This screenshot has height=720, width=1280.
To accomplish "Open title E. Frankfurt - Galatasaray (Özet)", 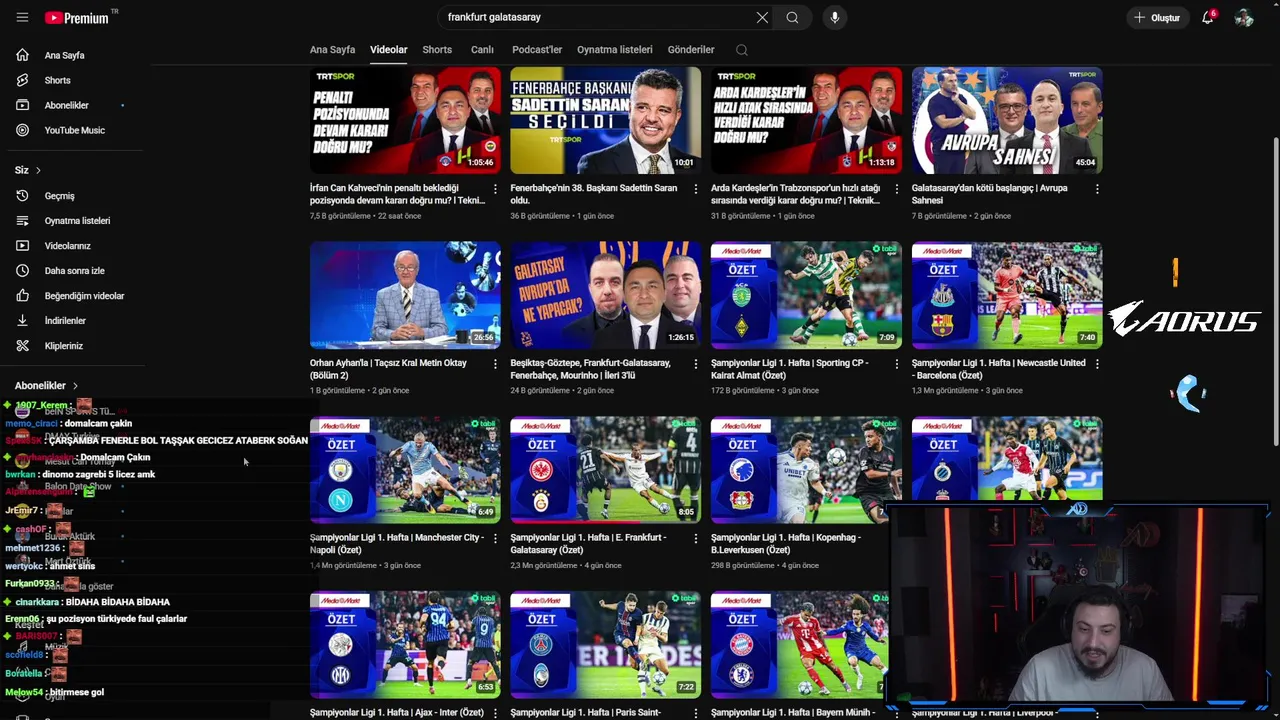I will [588, 544].
